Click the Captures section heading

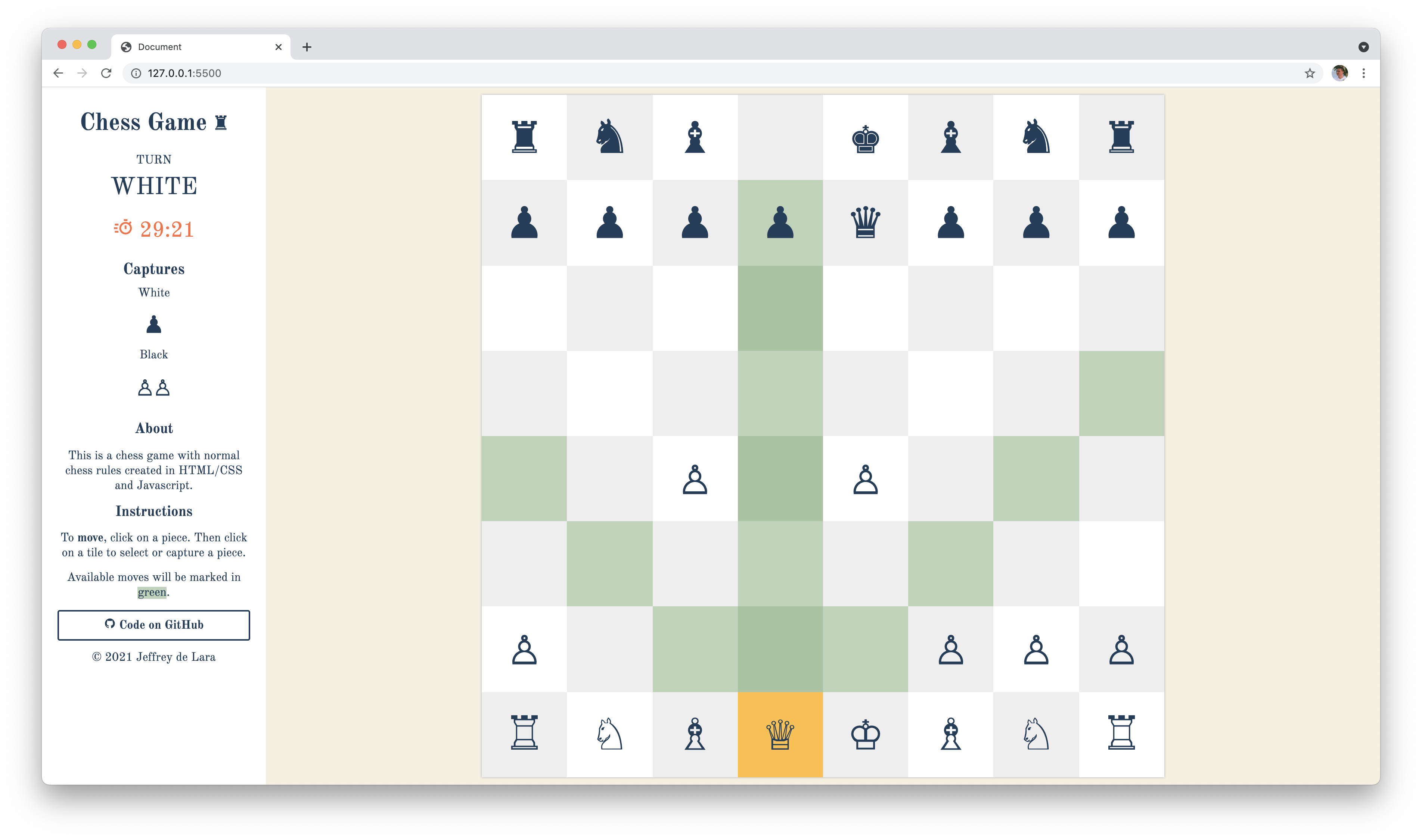point(153,269)
